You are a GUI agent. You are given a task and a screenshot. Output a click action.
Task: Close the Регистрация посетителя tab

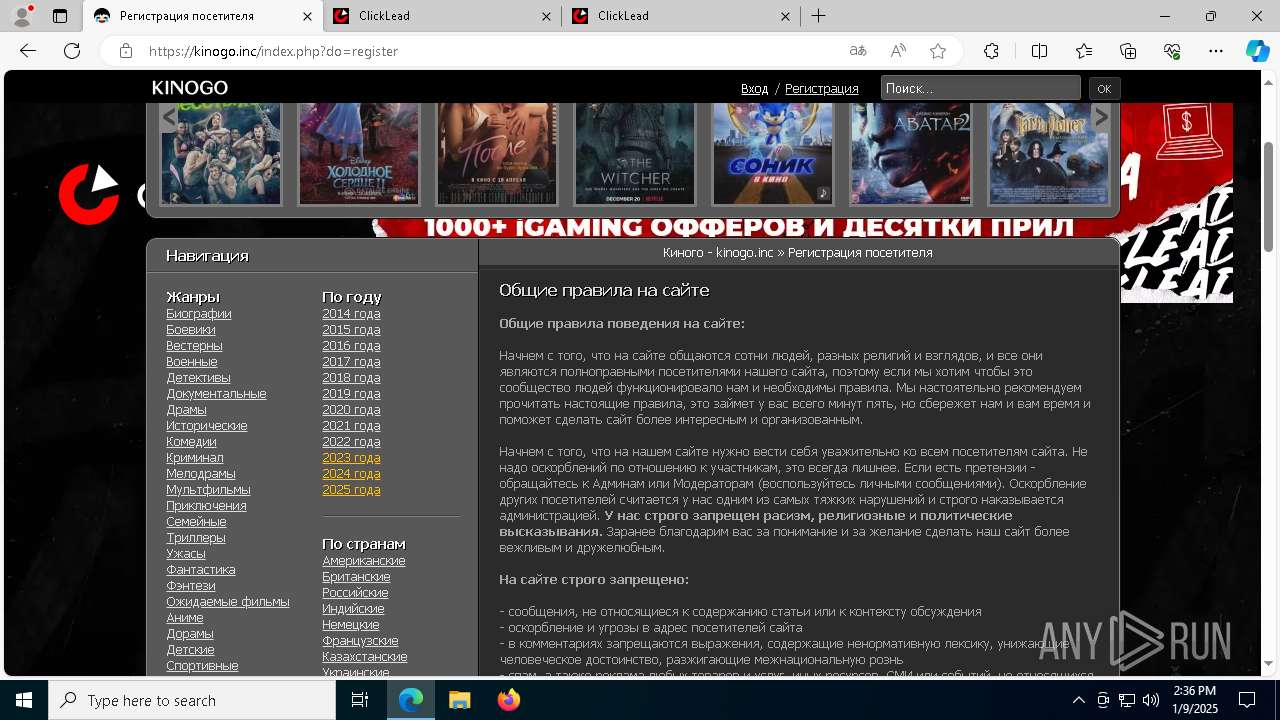pyautogui.click(x=307, y=16)
